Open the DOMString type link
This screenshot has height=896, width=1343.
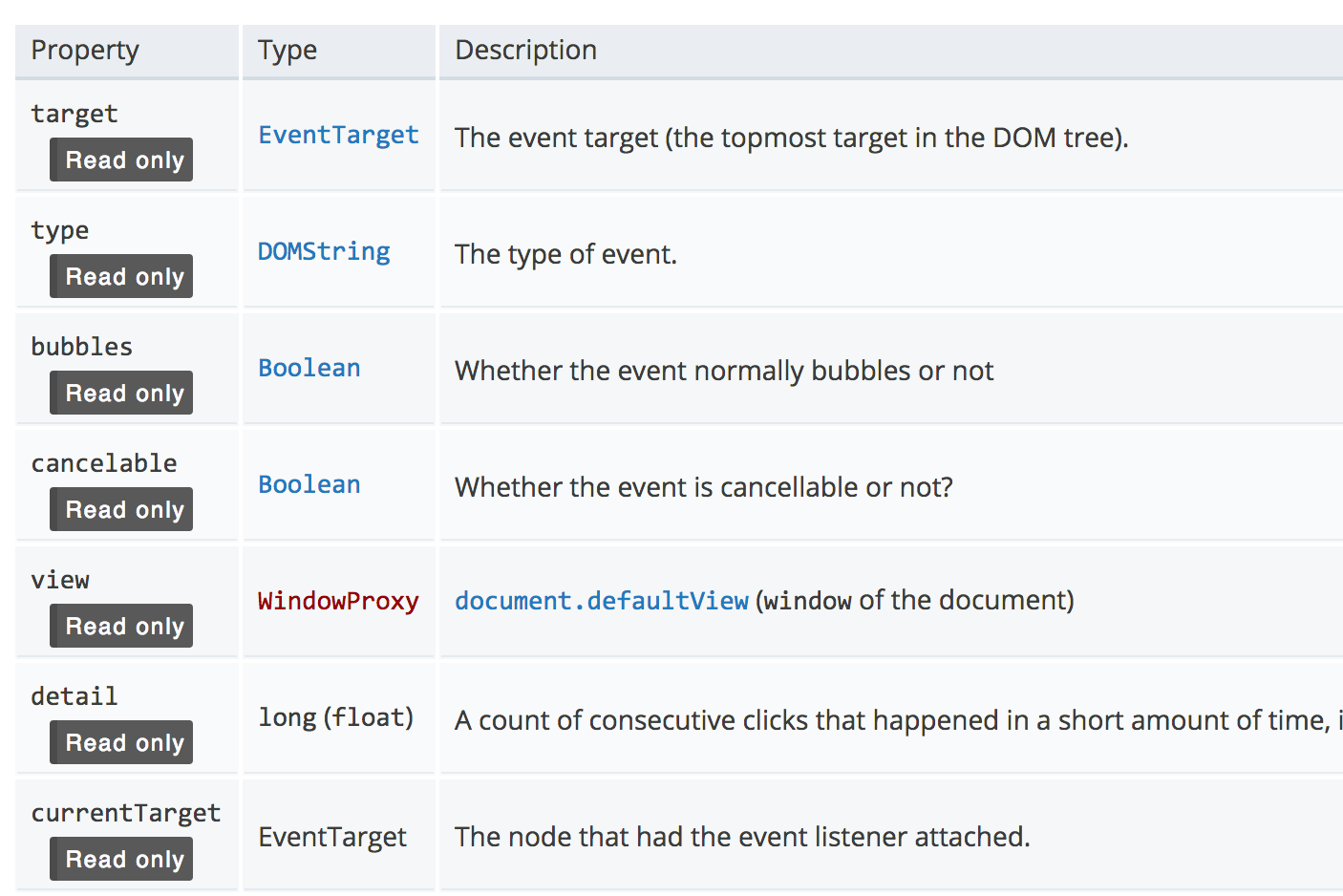coord(324,252)
